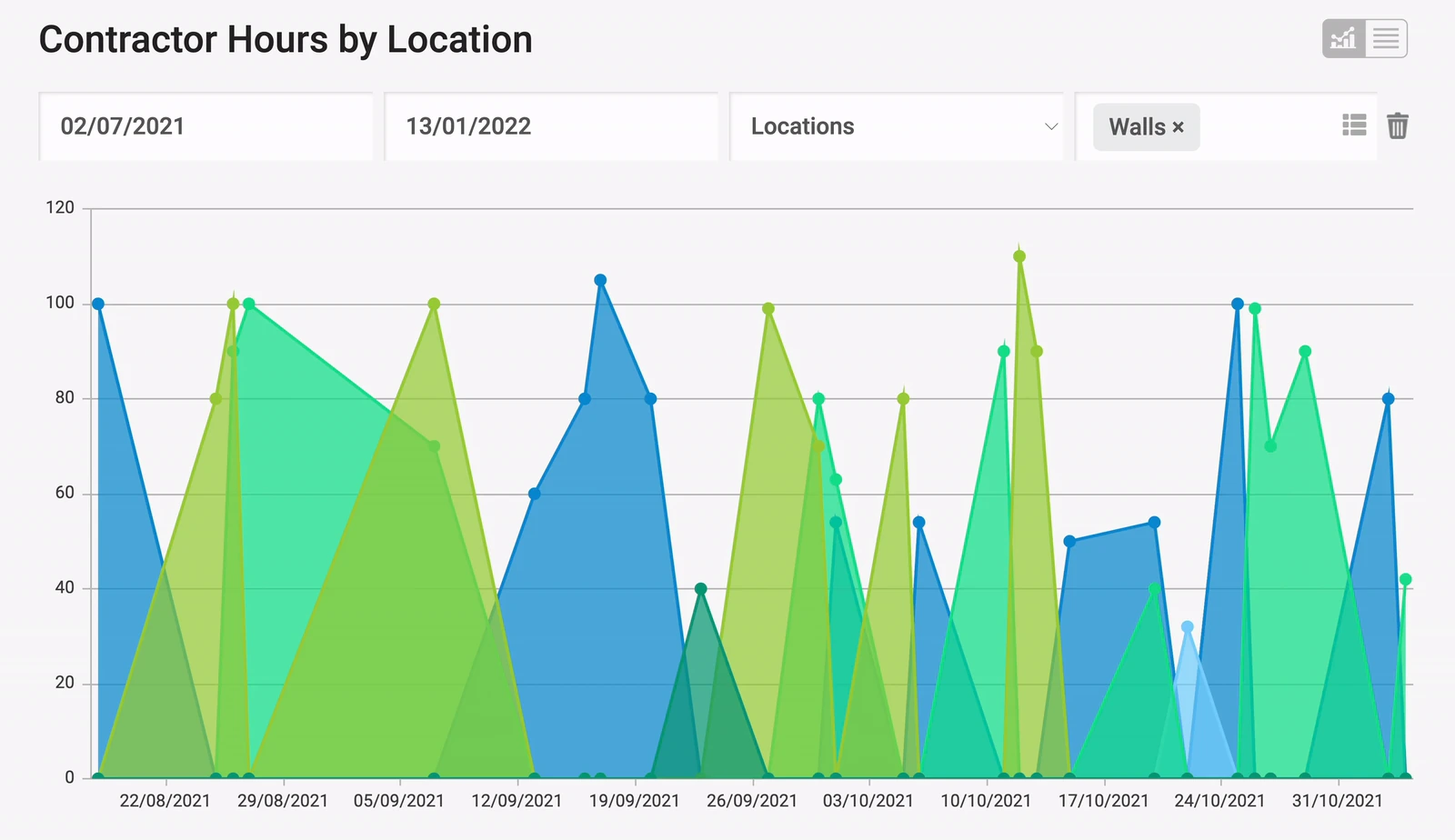Image resolution: width=1455 pixels, height=840 pixels.
Task: Click the Walls tag label
Action: tap(1137, 127)
